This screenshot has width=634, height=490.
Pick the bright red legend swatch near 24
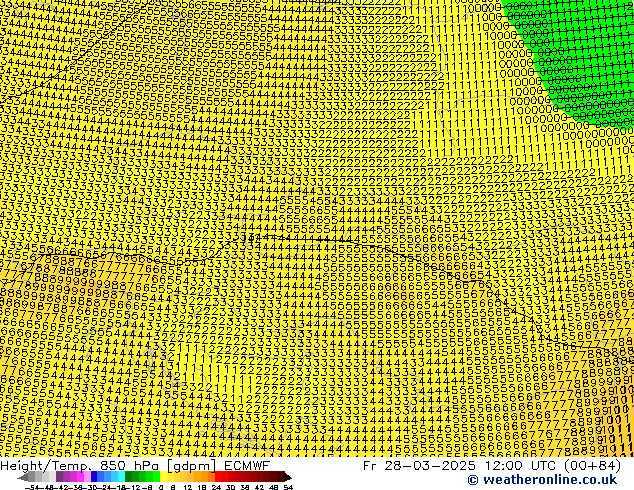218,477
